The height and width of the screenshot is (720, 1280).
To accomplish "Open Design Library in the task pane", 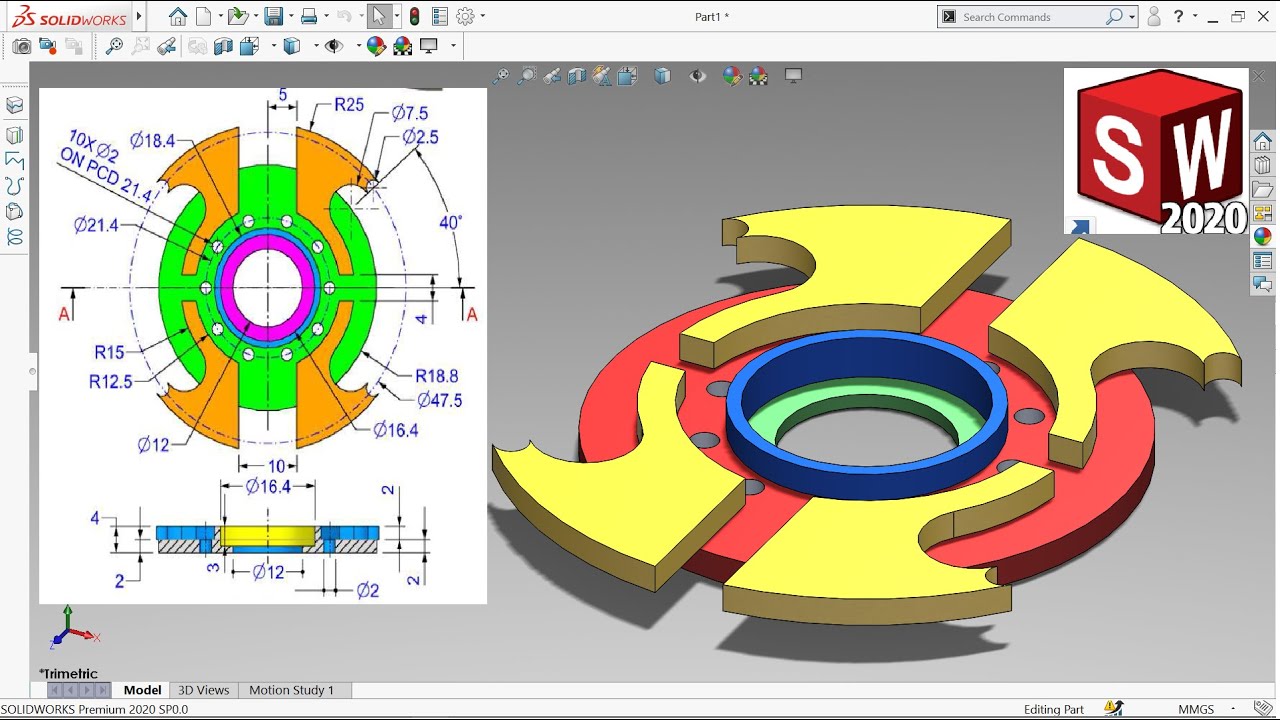I will [1262, 165].
